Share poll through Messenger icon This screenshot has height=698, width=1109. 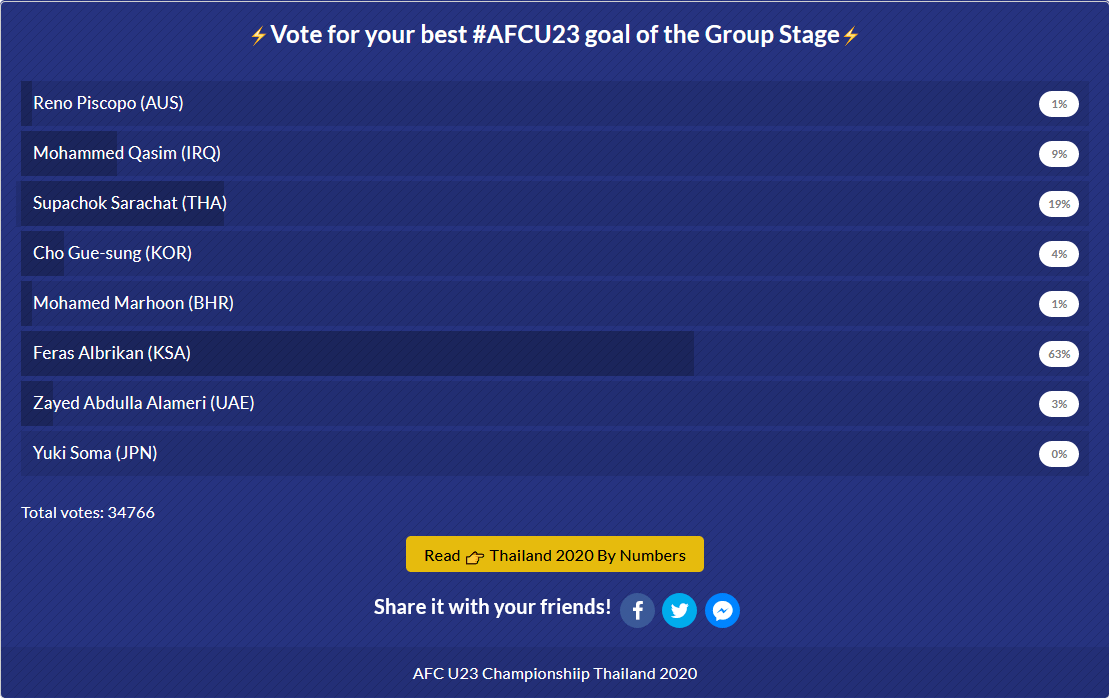coord(722,610)
